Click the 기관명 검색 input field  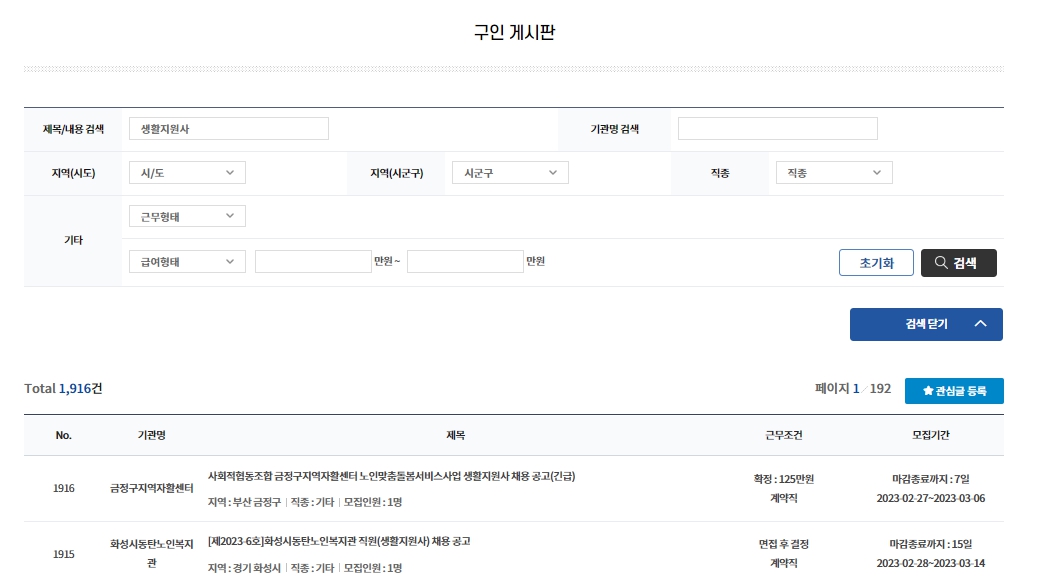pos(776,128)
